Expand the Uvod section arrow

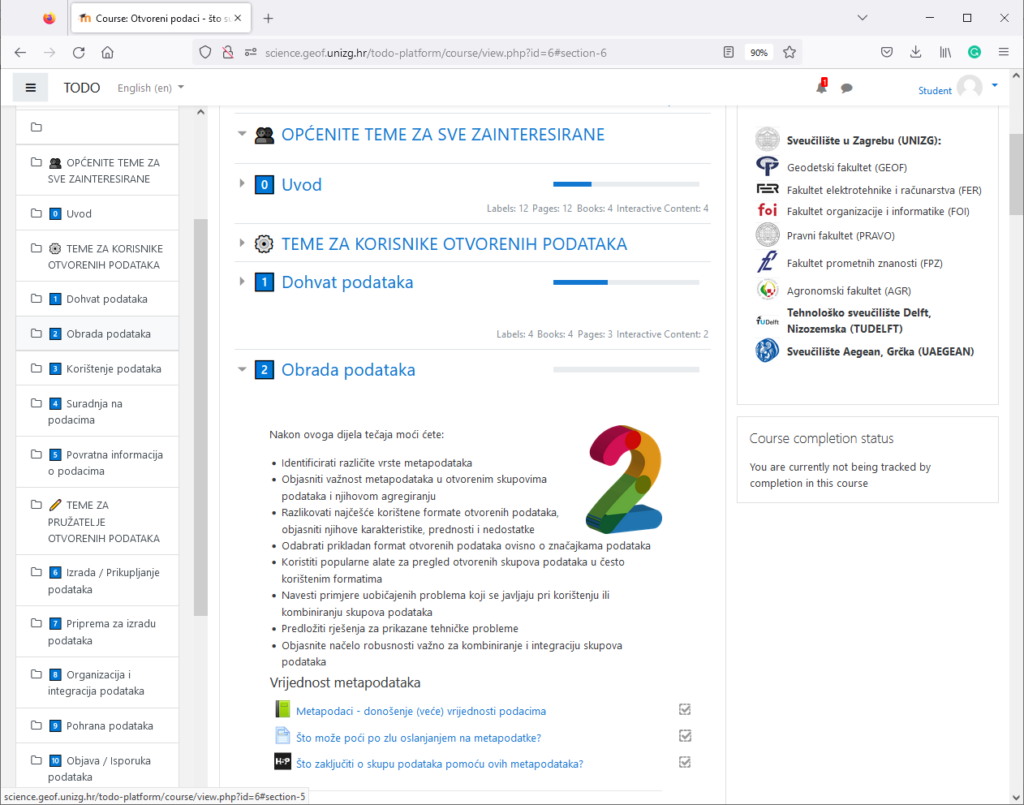pyautogui.click(x=241, y=184)
